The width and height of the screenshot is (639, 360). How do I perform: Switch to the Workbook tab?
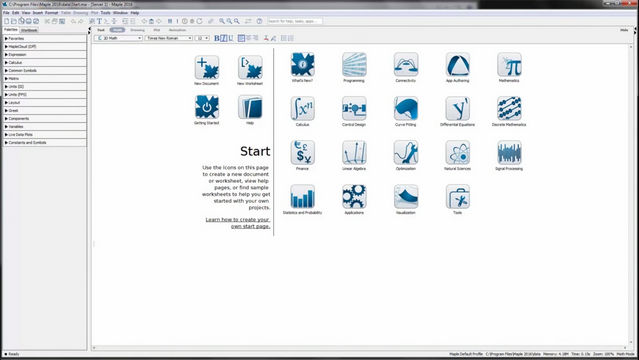[29, 30]
